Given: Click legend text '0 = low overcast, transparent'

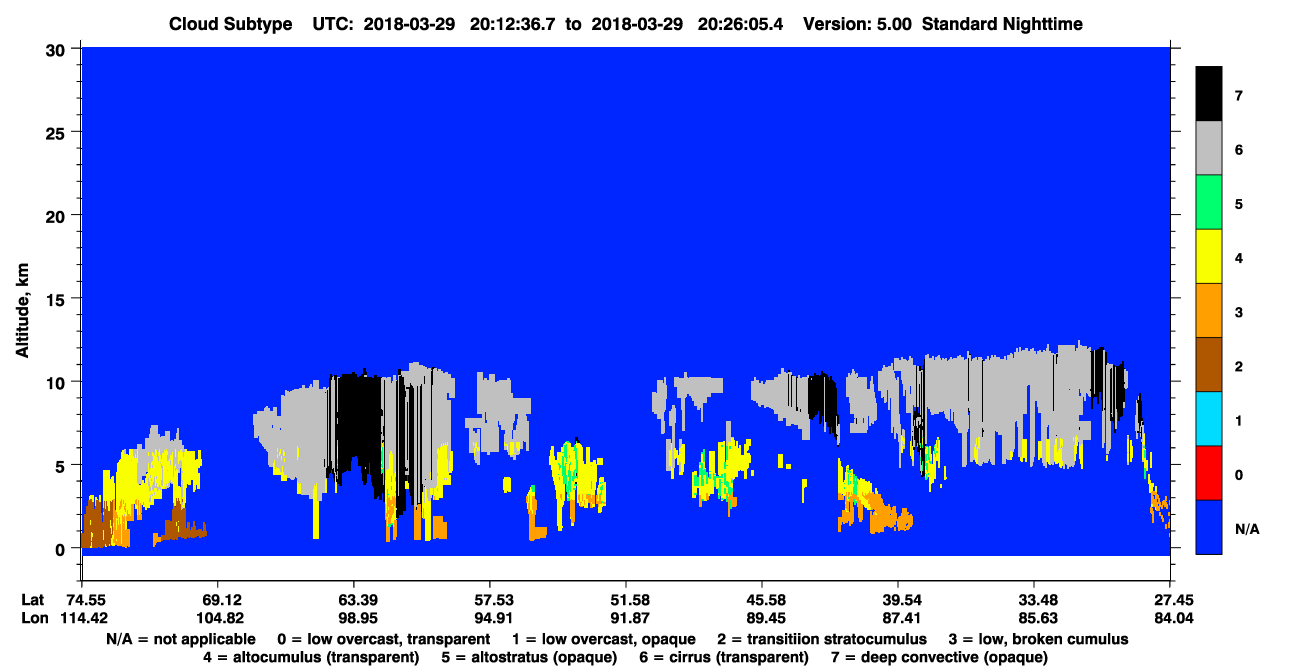Looking at the screenshot, I should point(383,639).
